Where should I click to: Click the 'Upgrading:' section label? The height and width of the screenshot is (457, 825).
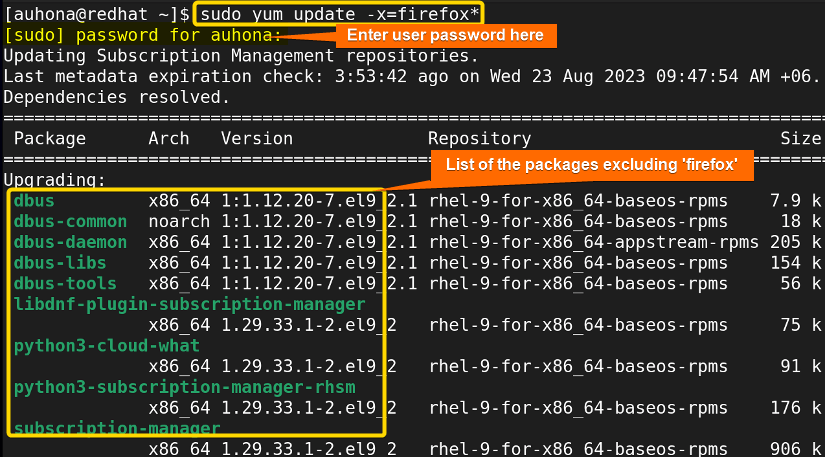pyautogui.click(x=55, y=180)
